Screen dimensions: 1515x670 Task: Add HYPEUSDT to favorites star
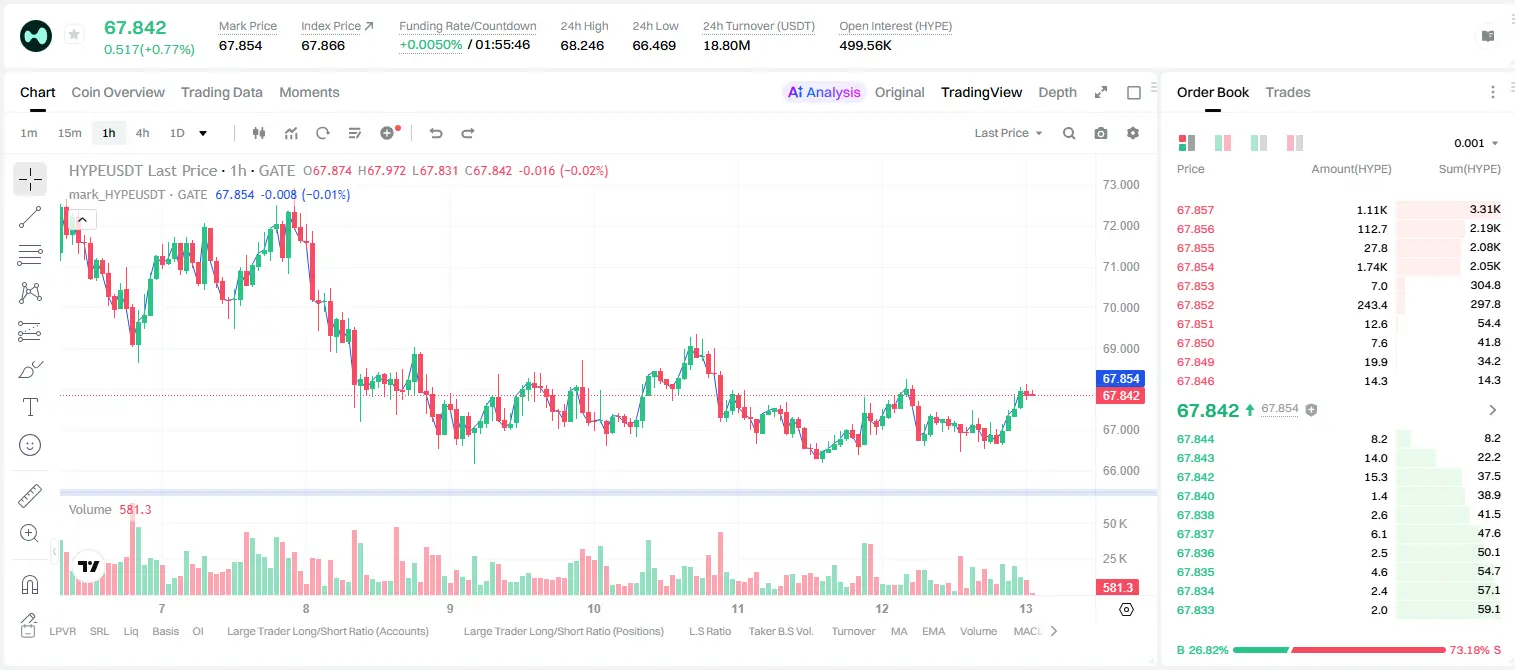[74, 35]
